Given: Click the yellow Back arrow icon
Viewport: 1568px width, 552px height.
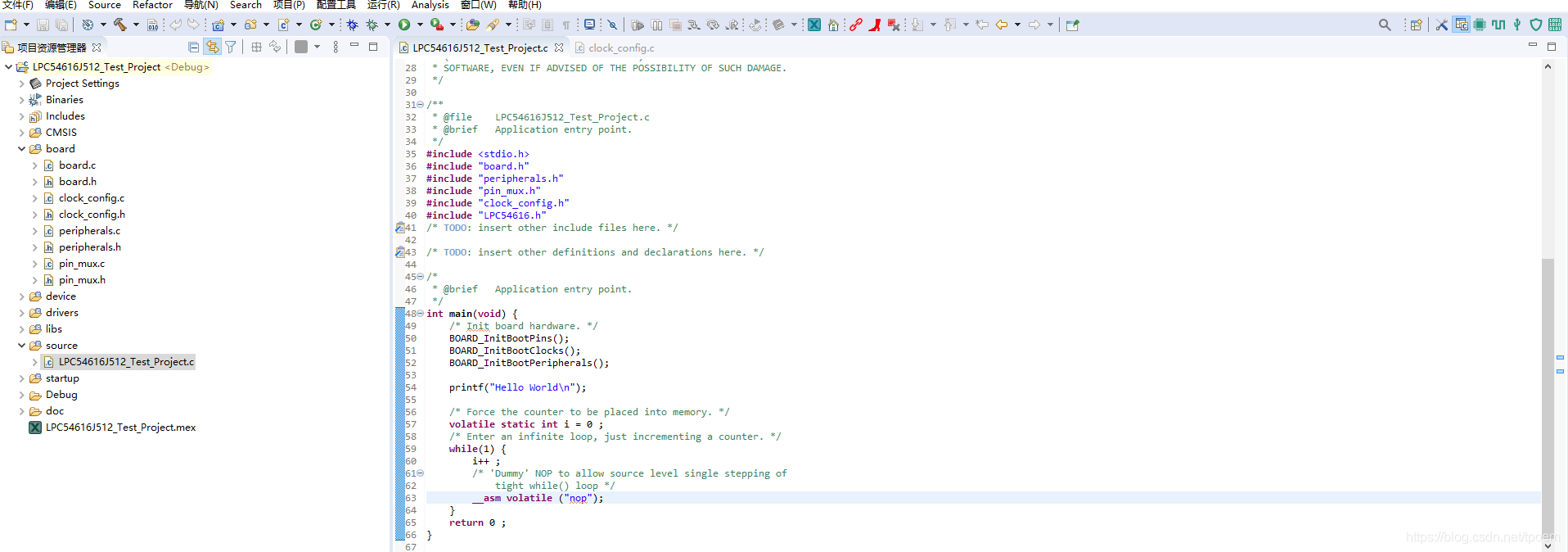Looking at the screenshot, I should pyautogui.click(x=1002, y=25).
